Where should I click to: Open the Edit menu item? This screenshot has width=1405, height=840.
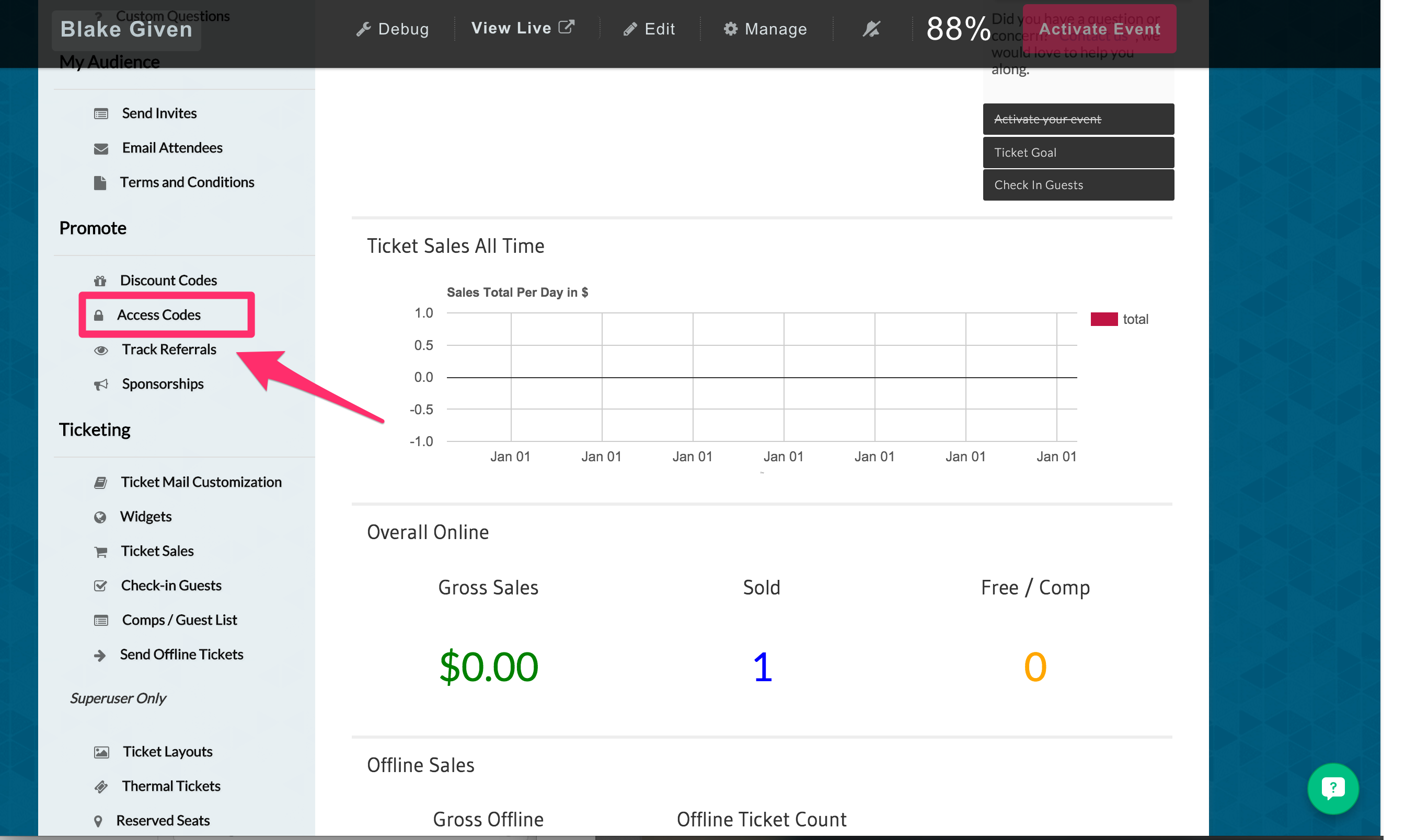(649, 29)
